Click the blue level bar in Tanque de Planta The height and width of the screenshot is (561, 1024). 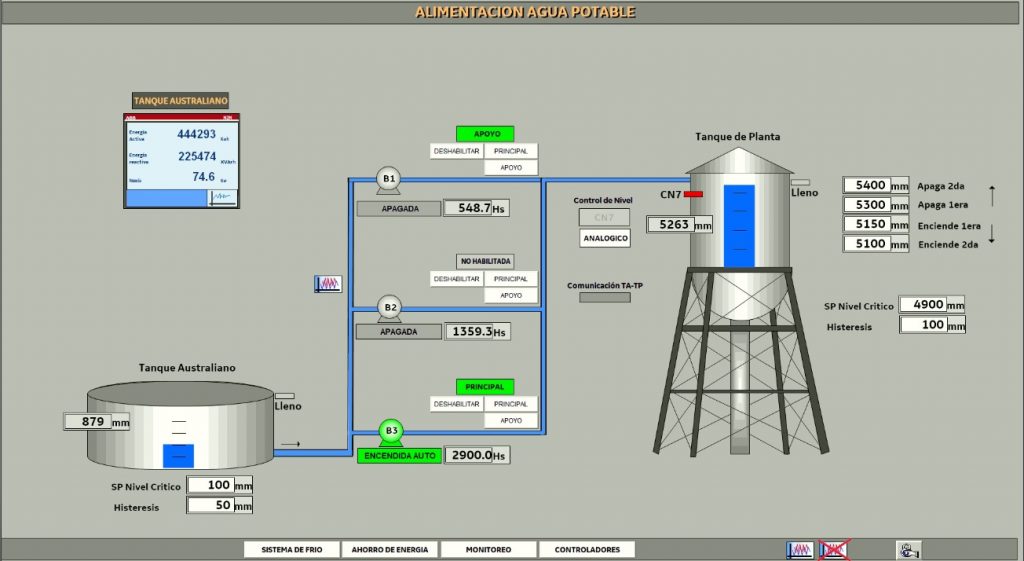click(x=739, y=226)
